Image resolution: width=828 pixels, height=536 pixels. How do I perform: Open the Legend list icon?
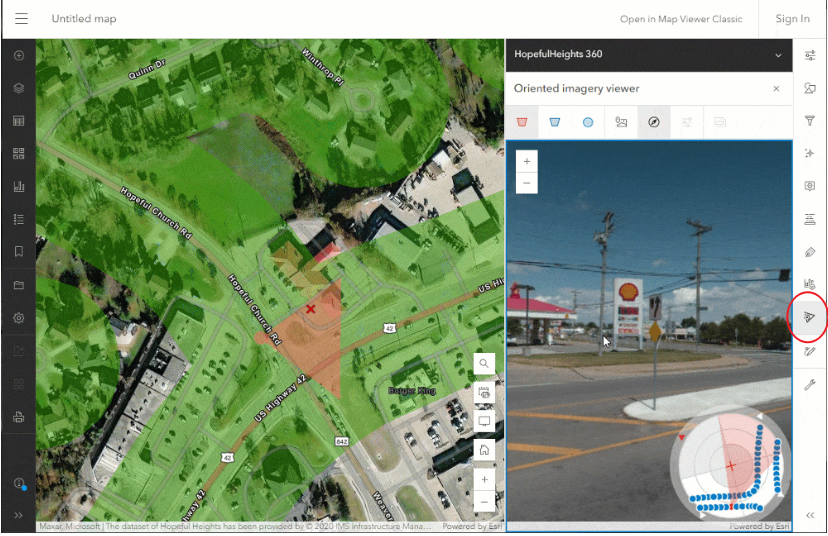tap(19, 219)
